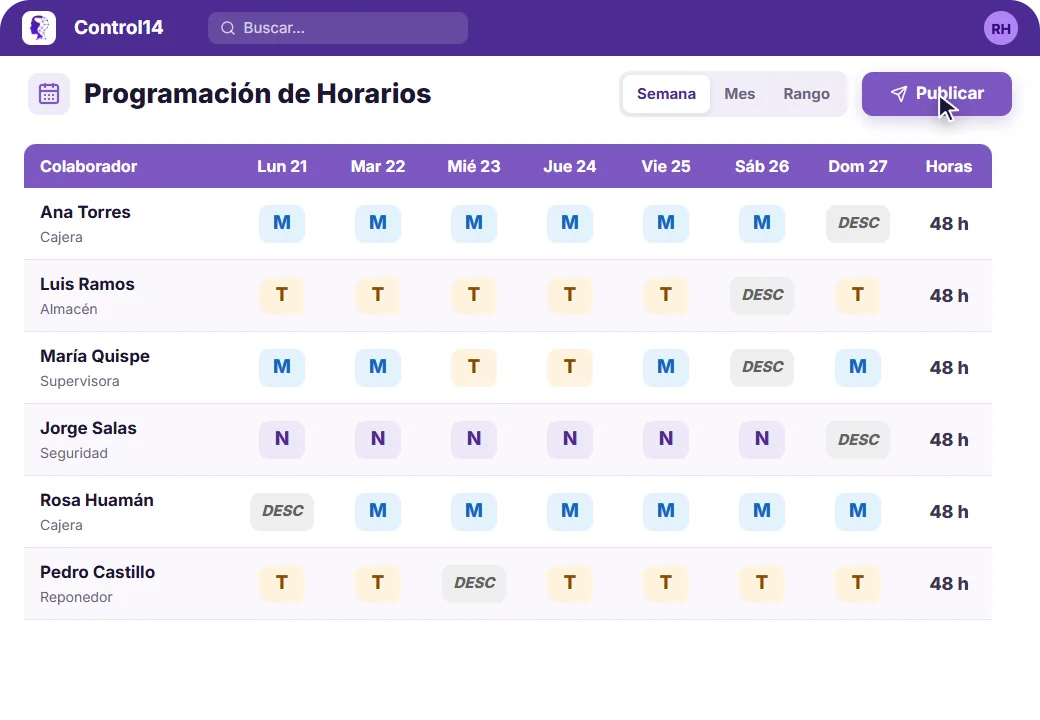Click Pedro Castillo's Reponedor role label
The image size is (1040, 720).
pyautogui.click(x=76, y=597)
